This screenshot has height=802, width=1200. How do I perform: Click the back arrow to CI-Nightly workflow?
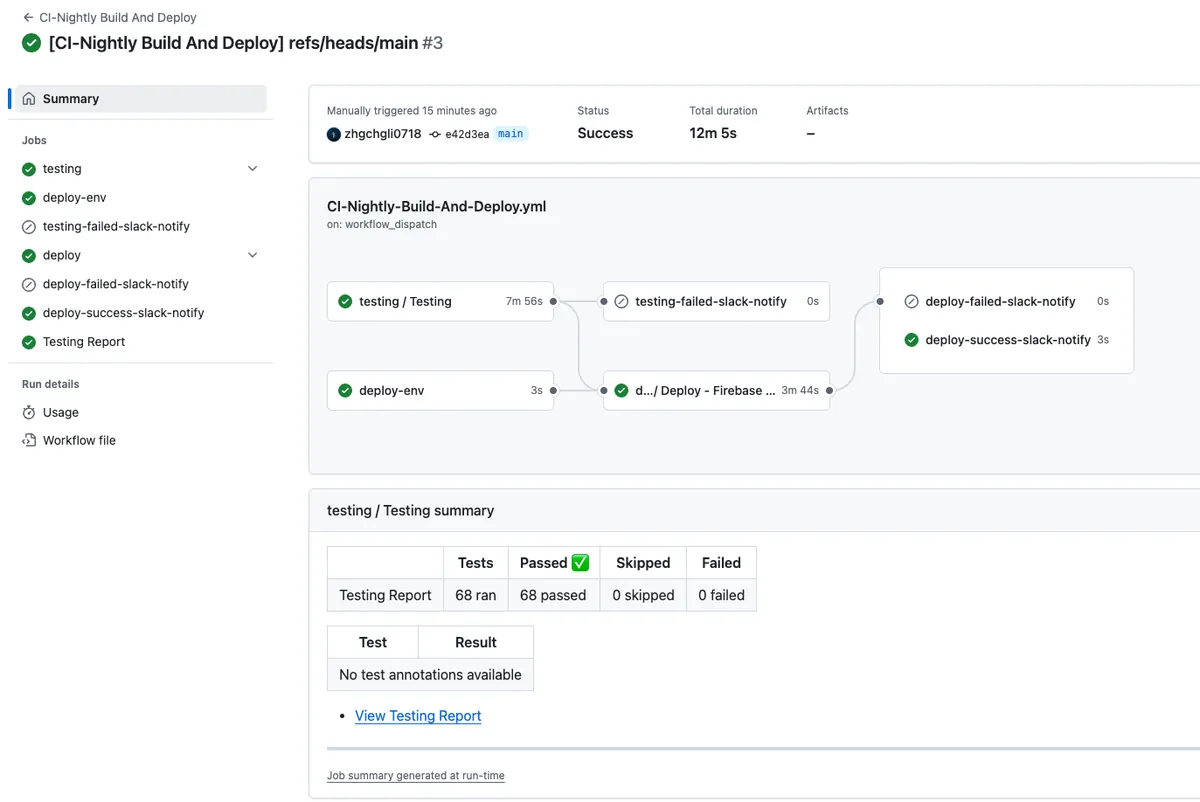(x=28, y=17)
